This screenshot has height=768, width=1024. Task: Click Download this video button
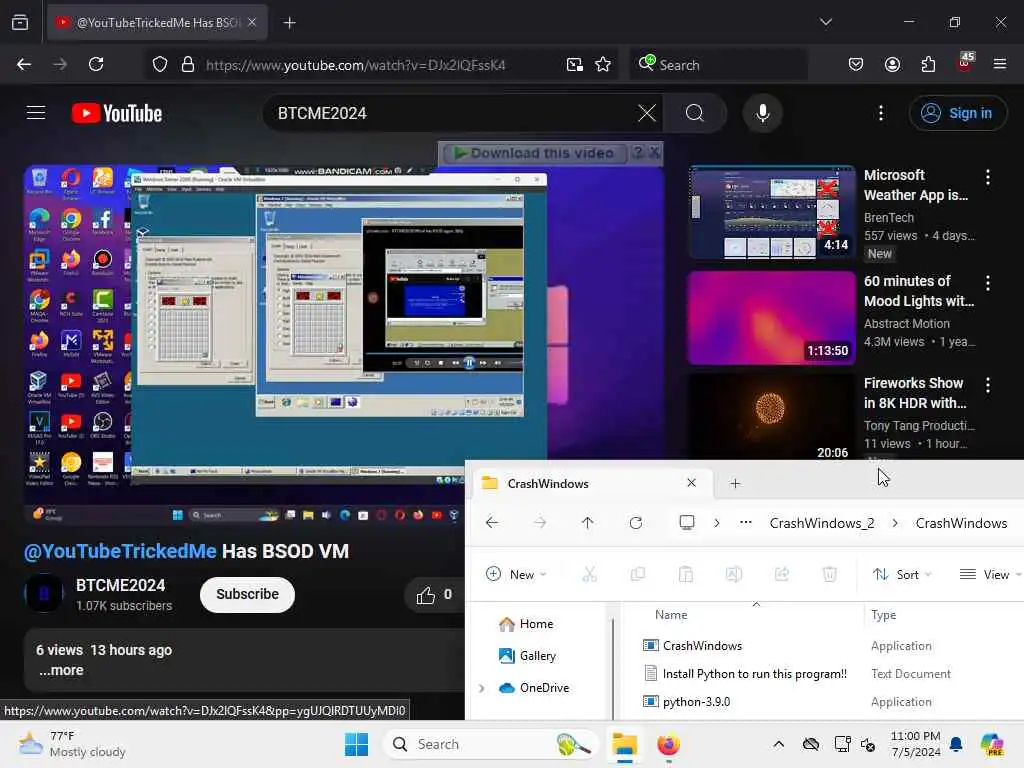534,153
